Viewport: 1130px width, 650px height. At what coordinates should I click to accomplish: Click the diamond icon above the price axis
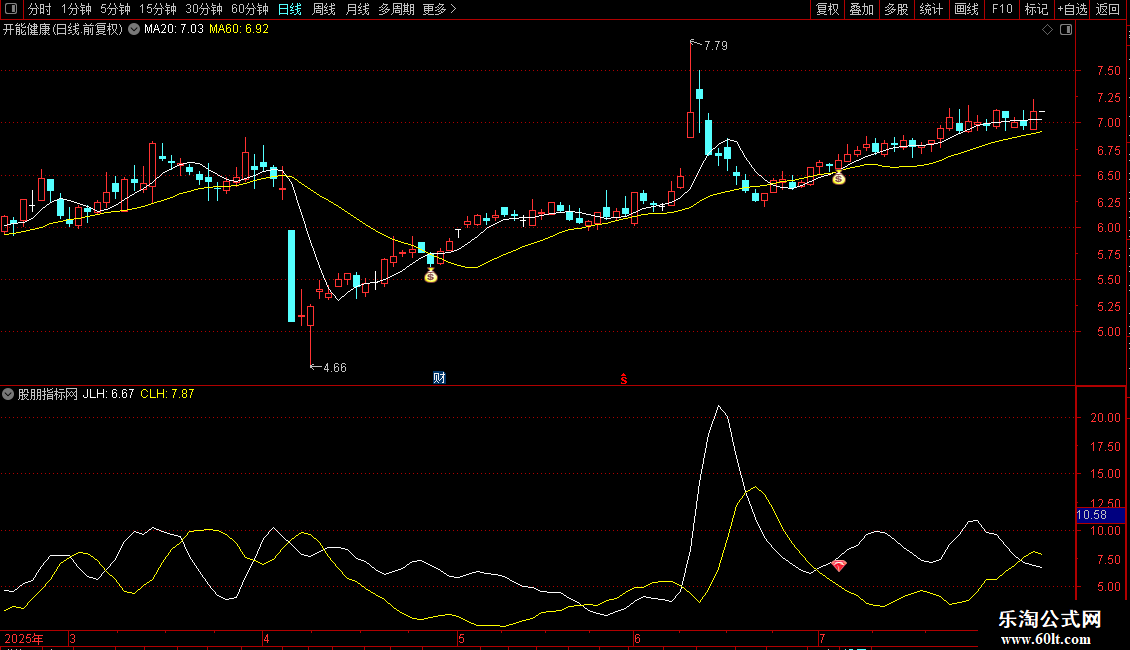tap(1048, 30)
